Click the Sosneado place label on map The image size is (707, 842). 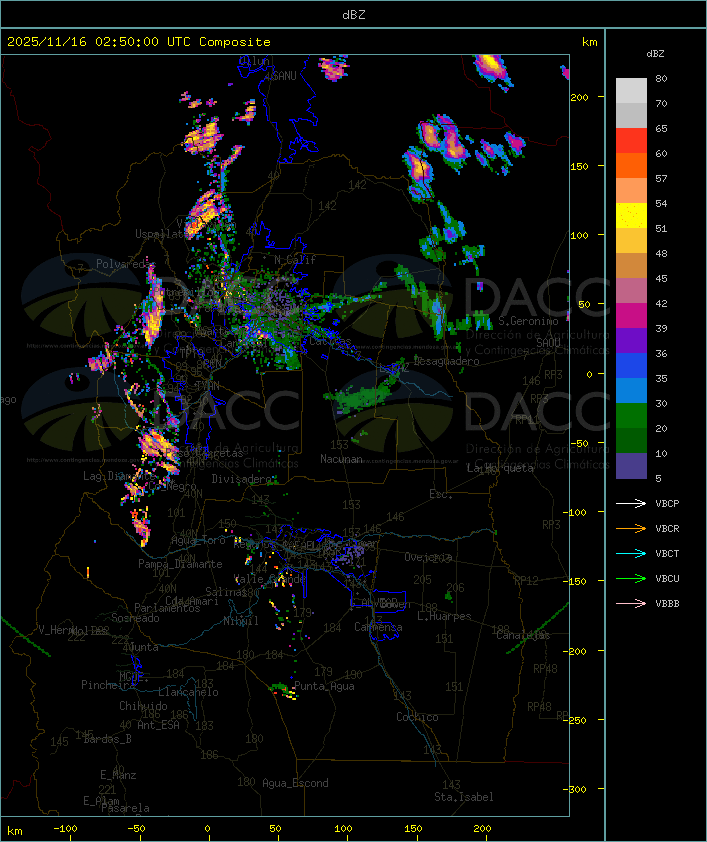click(135, 618)
